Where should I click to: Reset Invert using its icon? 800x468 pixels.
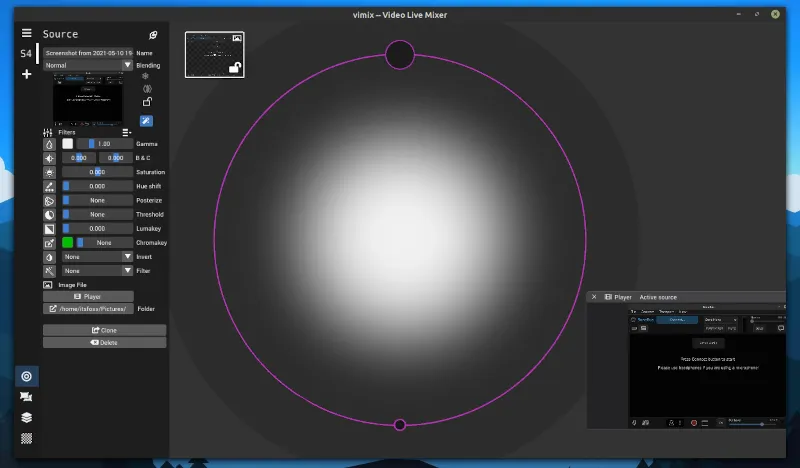click(49, 257)
